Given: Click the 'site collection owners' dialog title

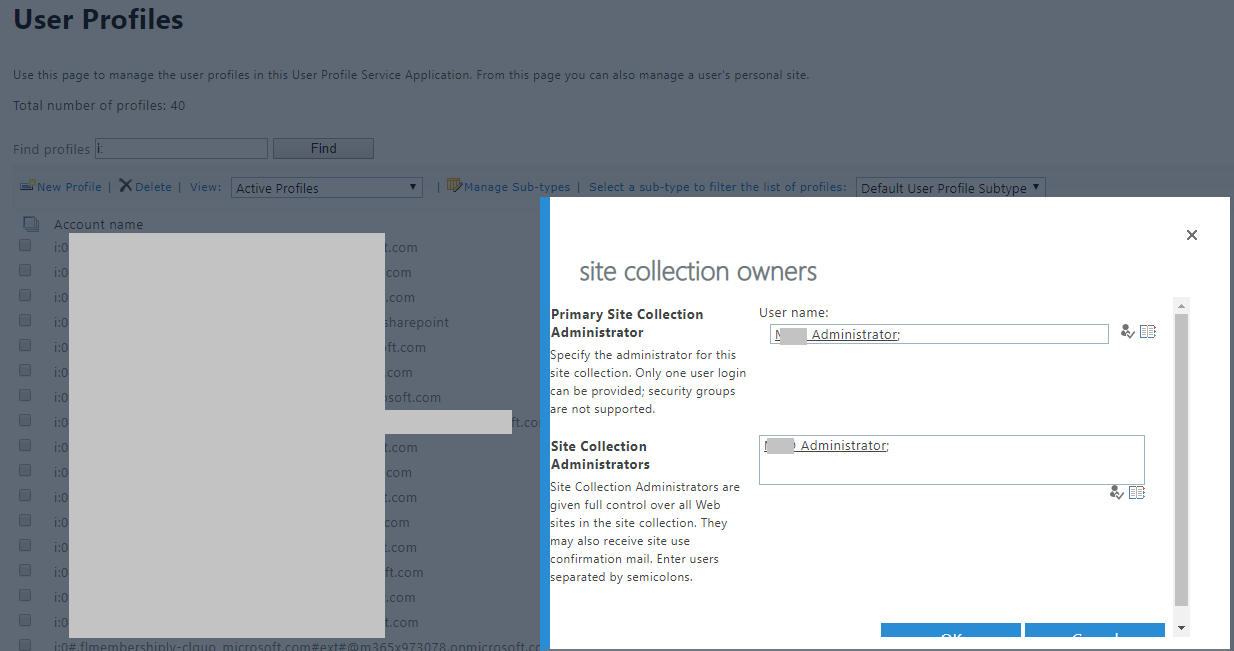Looking at the screenshot, I should (698, 271).
